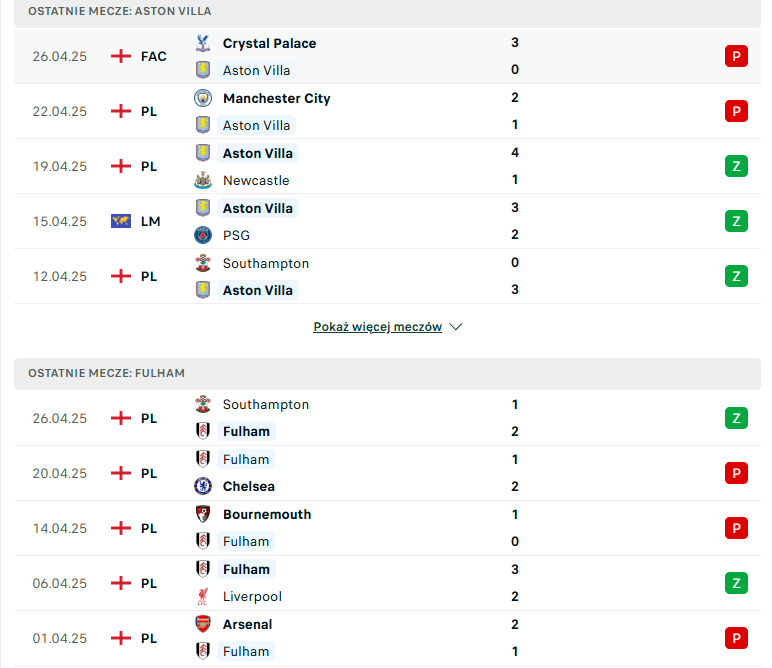
Task: Click the Chelsea club crest
Action: coord(203,486)
